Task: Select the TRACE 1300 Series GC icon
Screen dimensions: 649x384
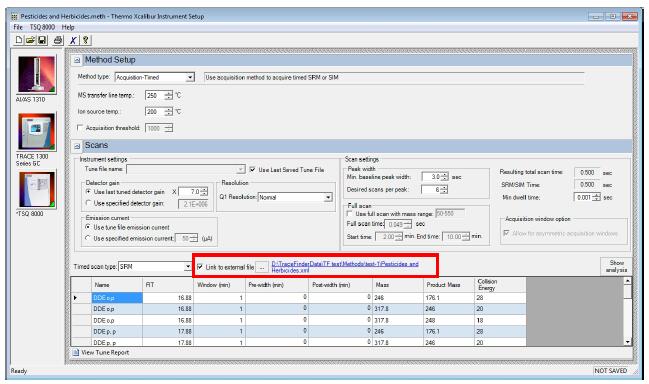Action: (36, 132)
